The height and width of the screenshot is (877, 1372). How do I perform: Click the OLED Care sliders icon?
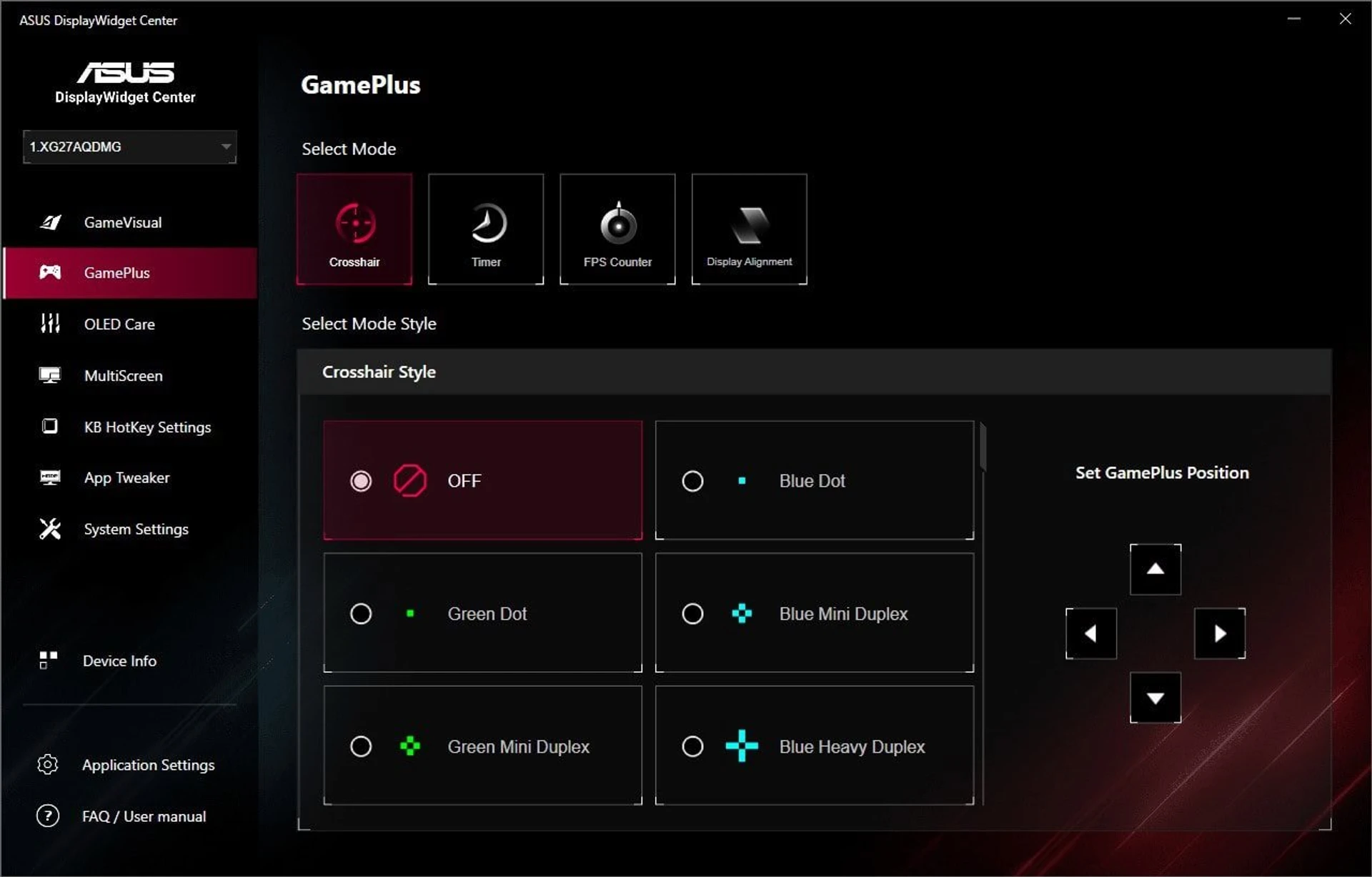[x=50, y=324]
